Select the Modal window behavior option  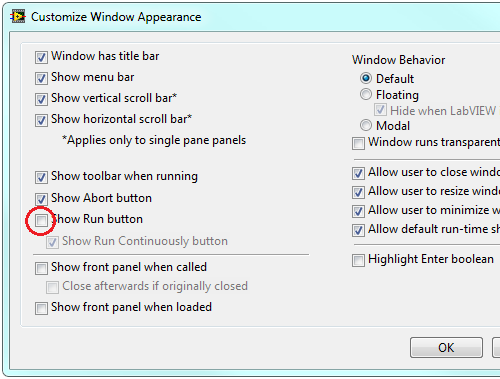coord(366,125)
